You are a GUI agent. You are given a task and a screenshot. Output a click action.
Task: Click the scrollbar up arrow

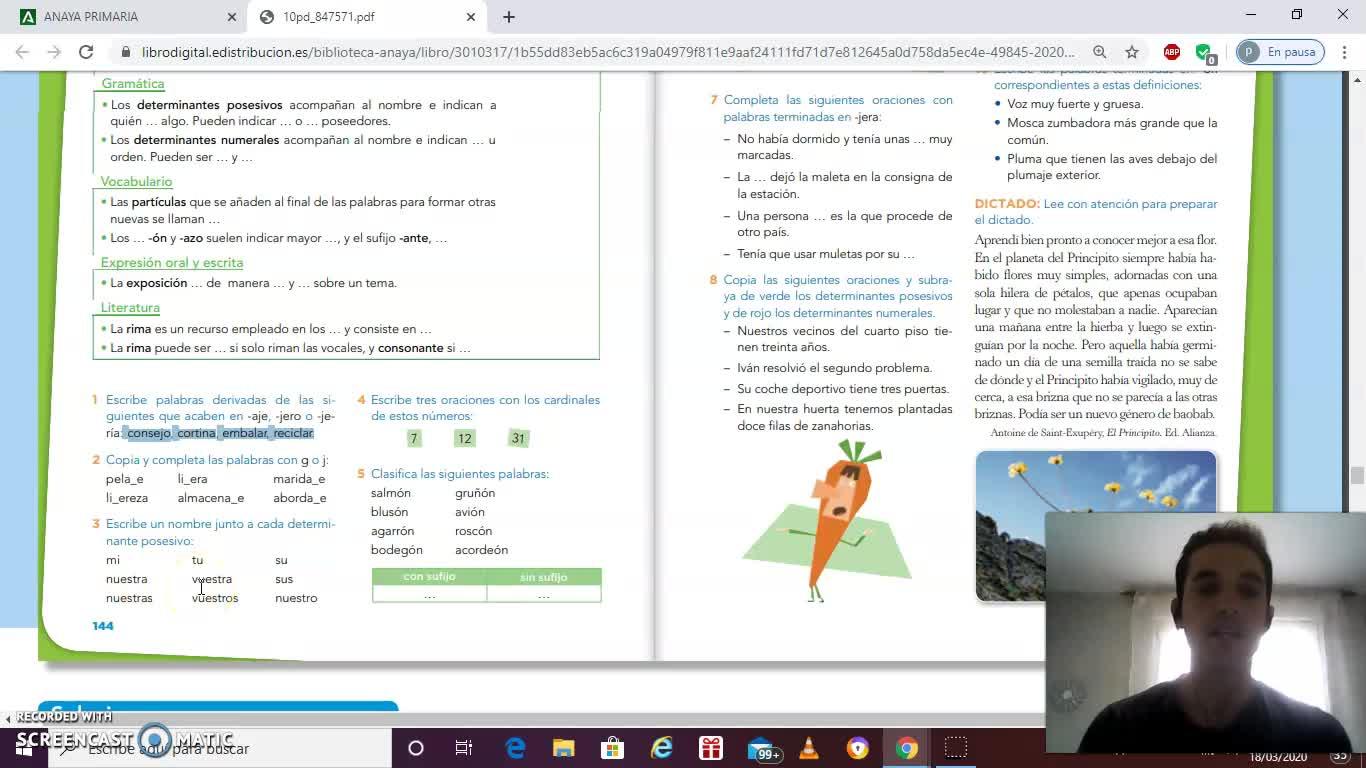[x=1357, y=80]
